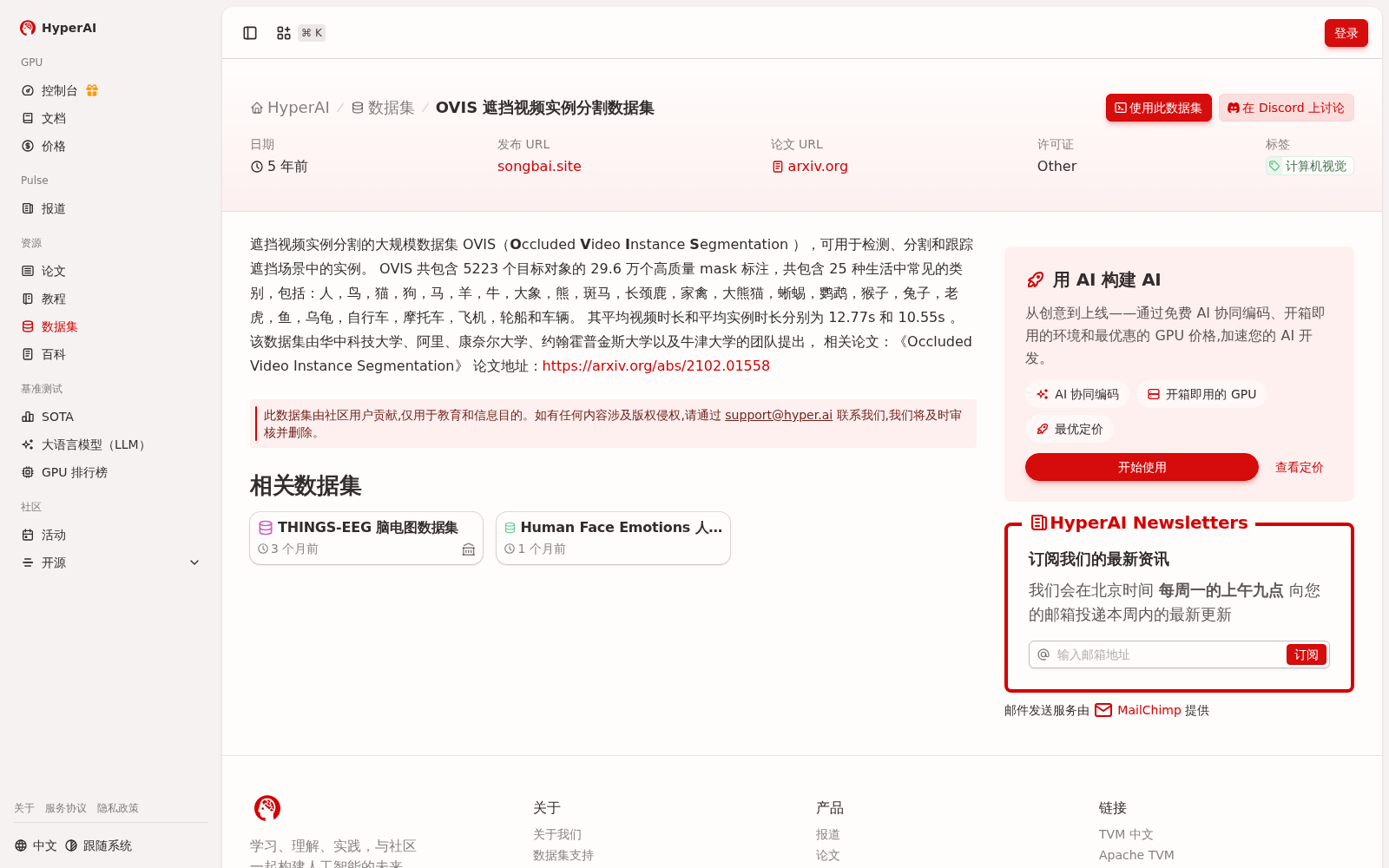Expand the 开源 chevron in sidebar

[194, 562]
